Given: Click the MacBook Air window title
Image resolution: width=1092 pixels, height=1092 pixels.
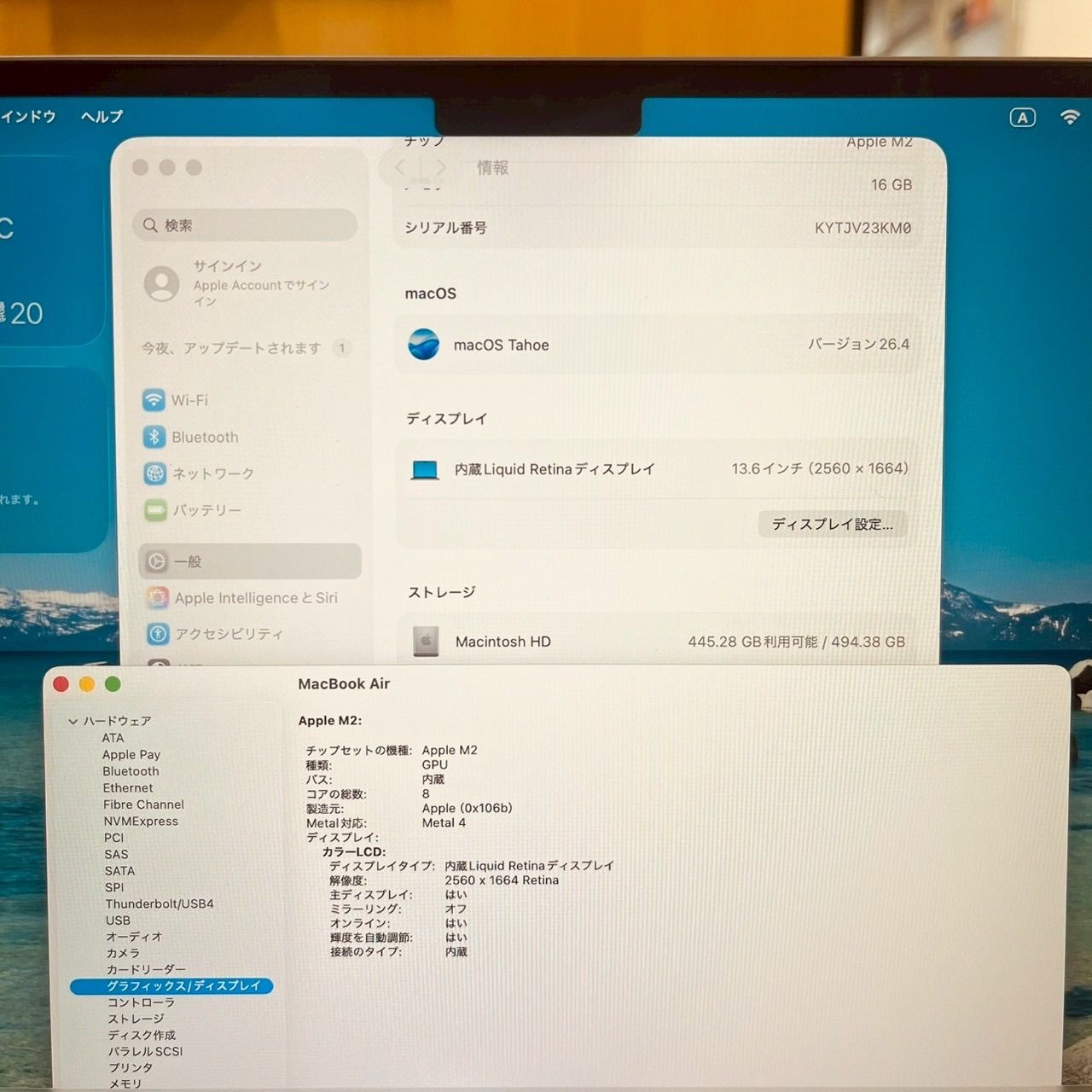Looking at the screenshot, I should click(x=344, y=683).
